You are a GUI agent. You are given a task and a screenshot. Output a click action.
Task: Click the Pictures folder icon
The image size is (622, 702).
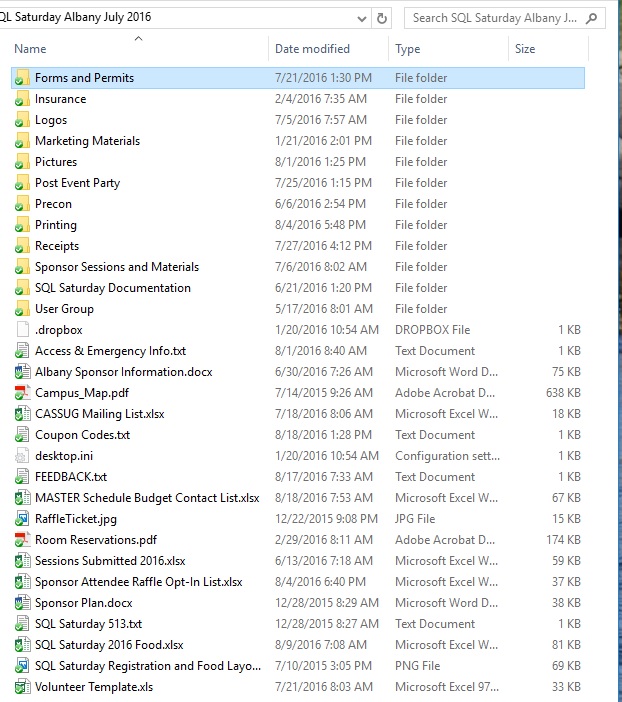[x=22, y=162]
